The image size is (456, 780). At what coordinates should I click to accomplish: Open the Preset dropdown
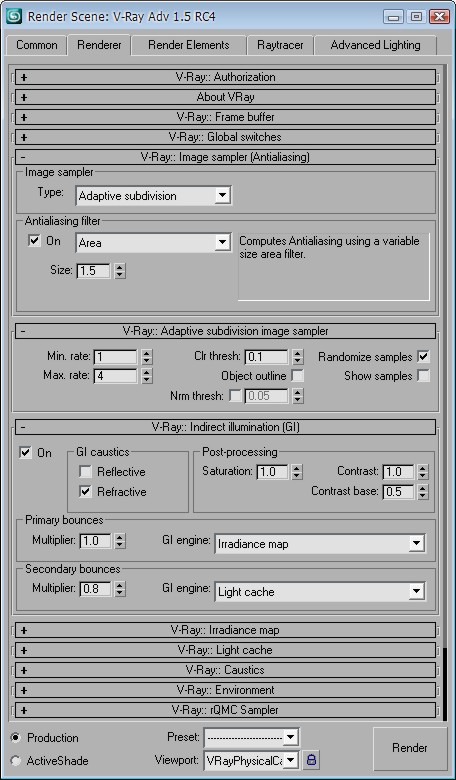[x=251, y=737]
